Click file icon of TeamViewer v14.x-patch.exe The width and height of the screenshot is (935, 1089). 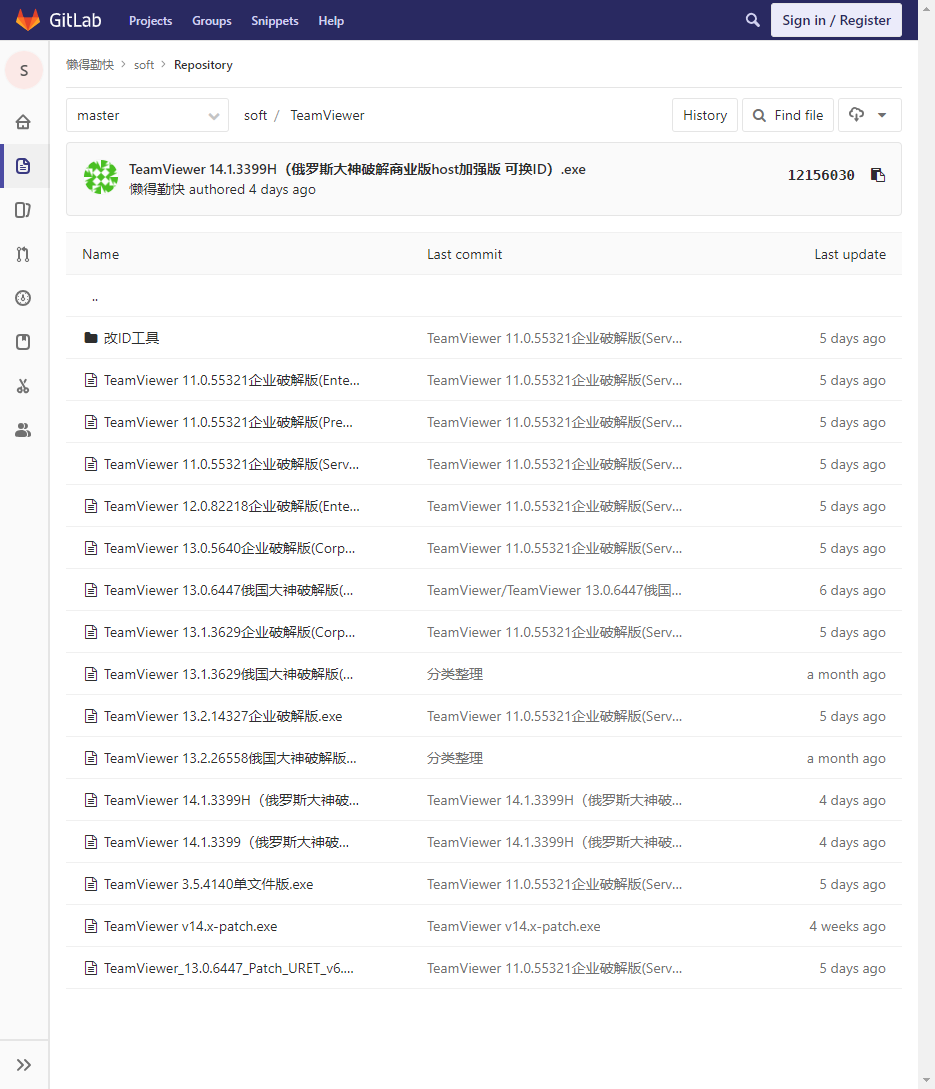pos(90,926)
